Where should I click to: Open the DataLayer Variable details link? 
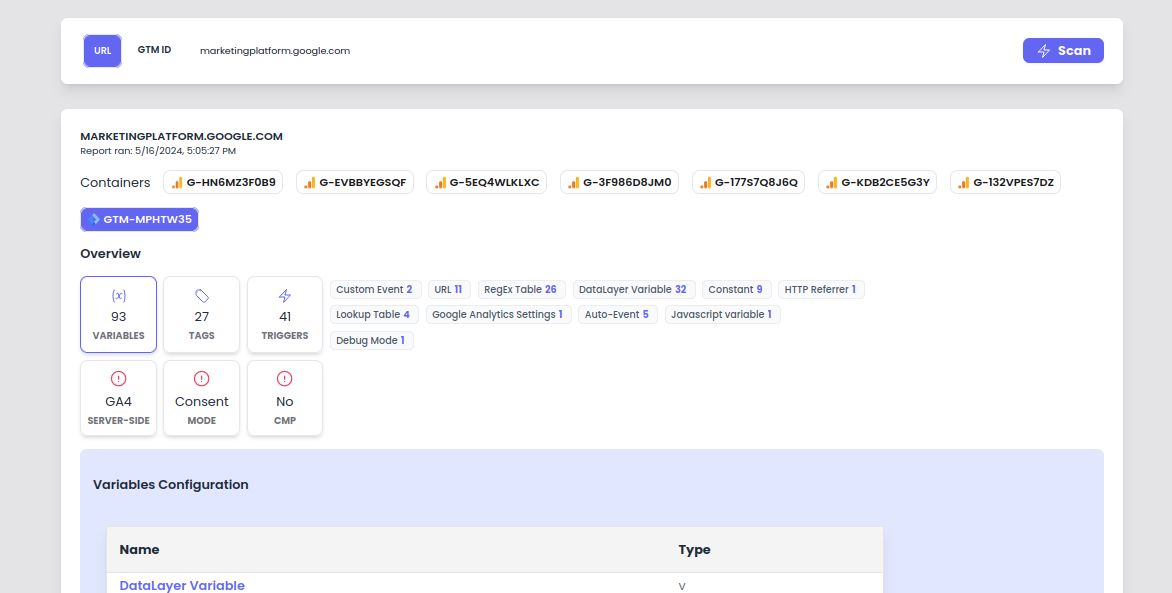tap(181, 585)
